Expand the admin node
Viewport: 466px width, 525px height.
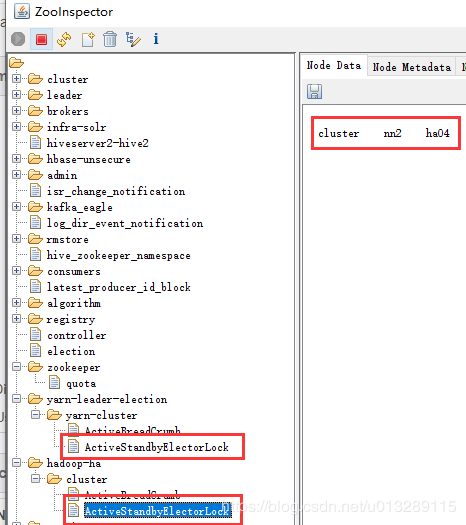pyautogui.click(x=16, y=174)
